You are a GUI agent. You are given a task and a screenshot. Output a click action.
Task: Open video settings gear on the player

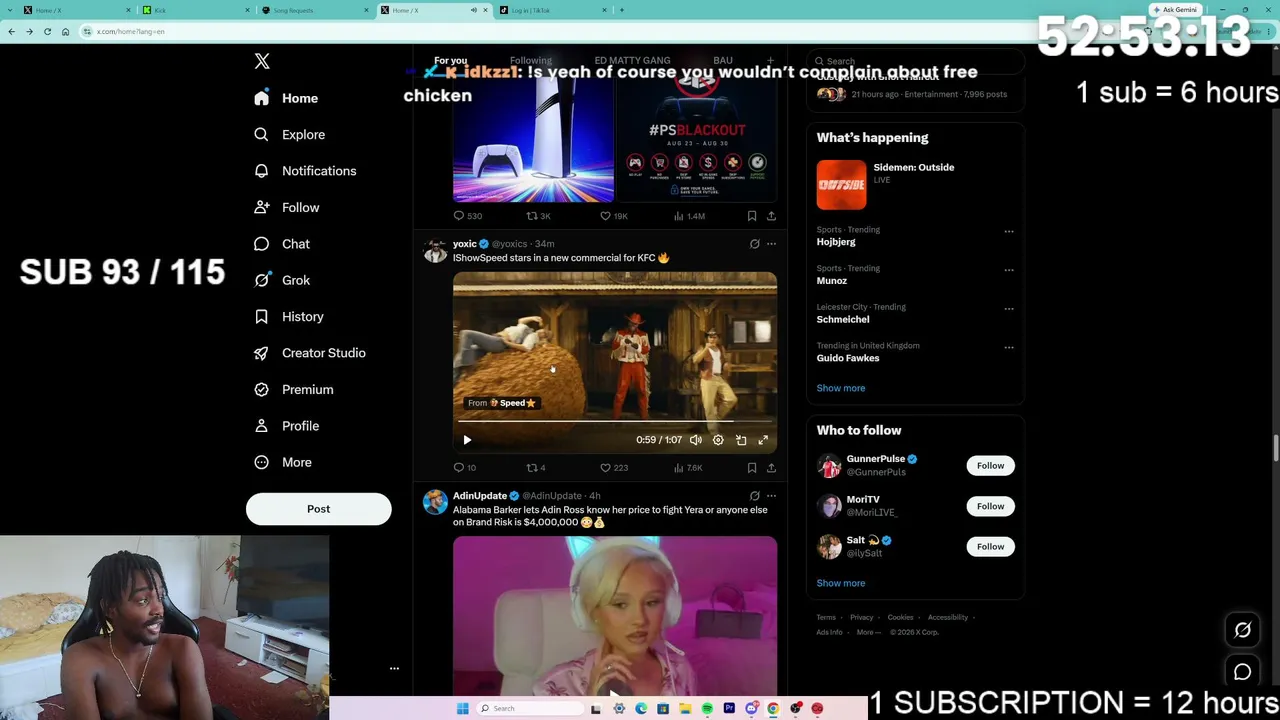pyautogui.click(x=718, y=440)
